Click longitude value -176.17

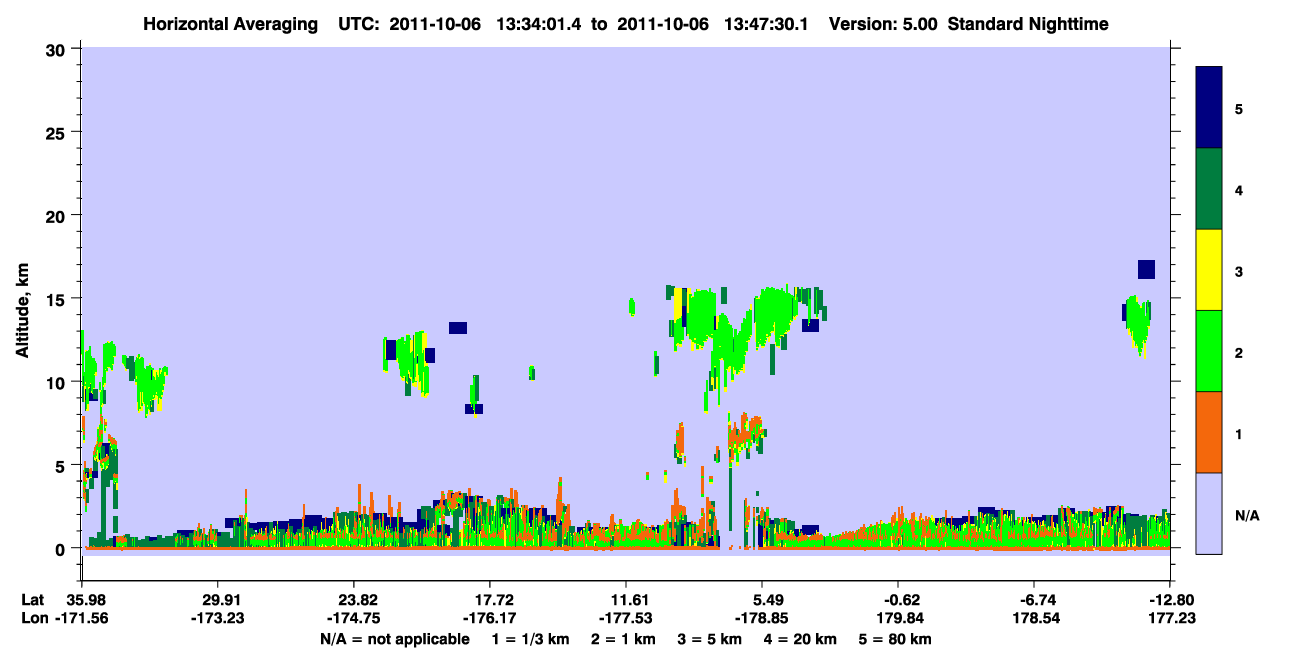(490, 619)
